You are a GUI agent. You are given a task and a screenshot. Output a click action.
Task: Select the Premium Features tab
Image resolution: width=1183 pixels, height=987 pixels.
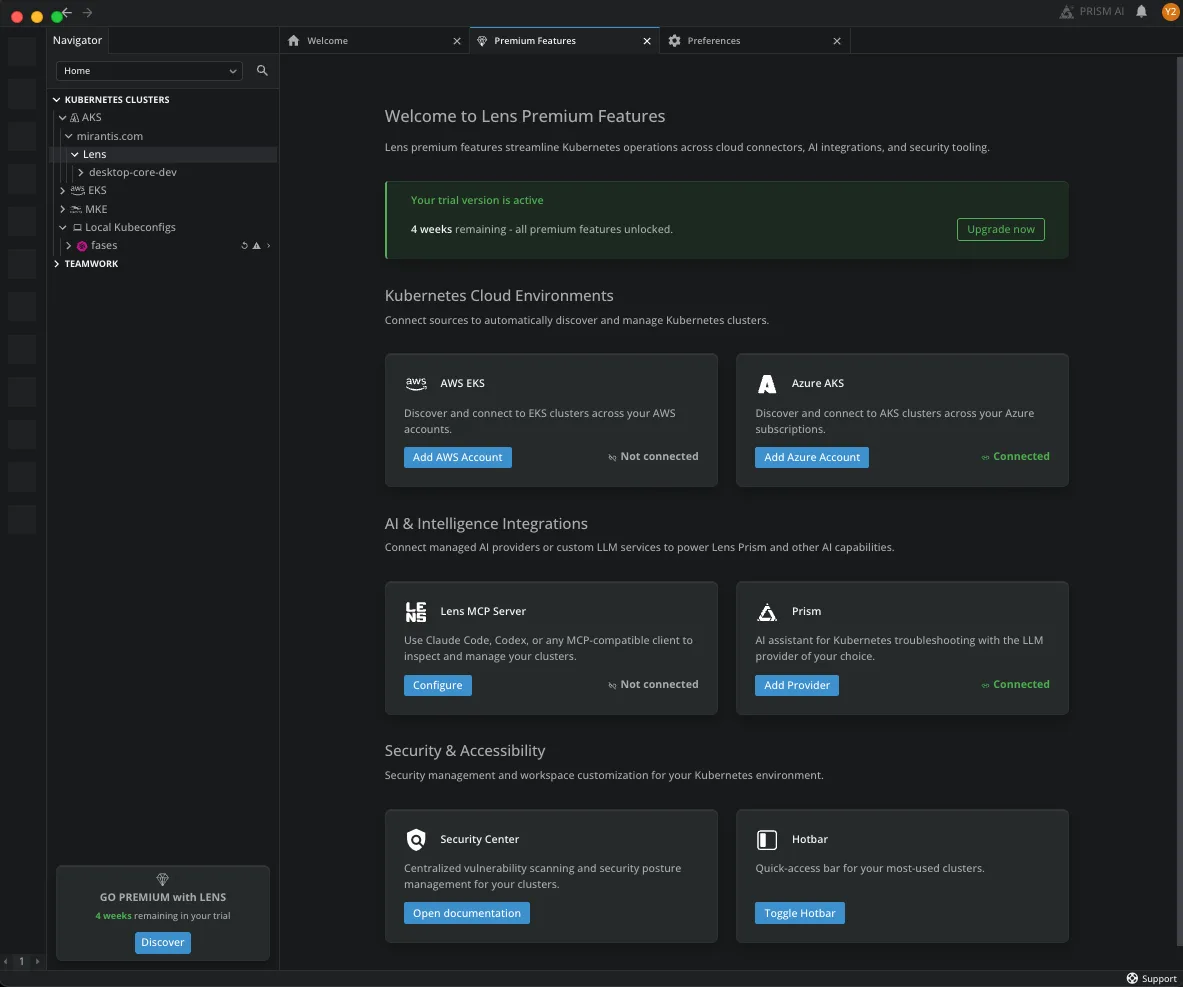point(564,41)
